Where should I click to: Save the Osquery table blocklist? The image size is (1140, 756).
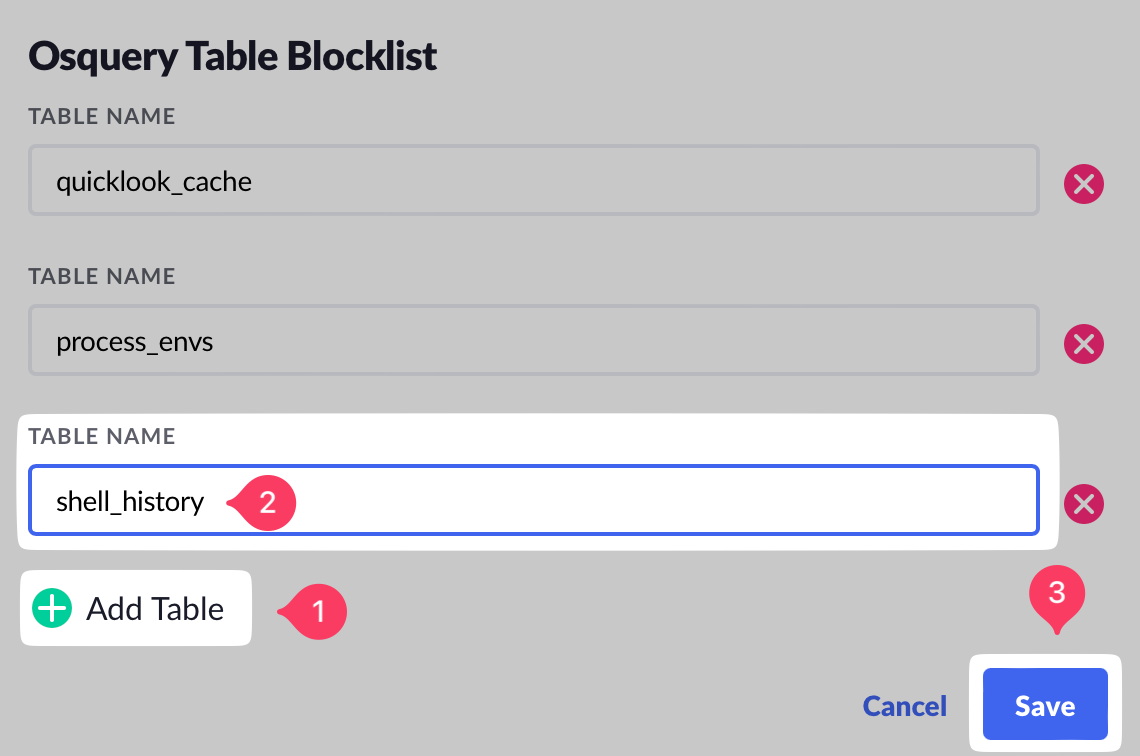click(1045, 706)
